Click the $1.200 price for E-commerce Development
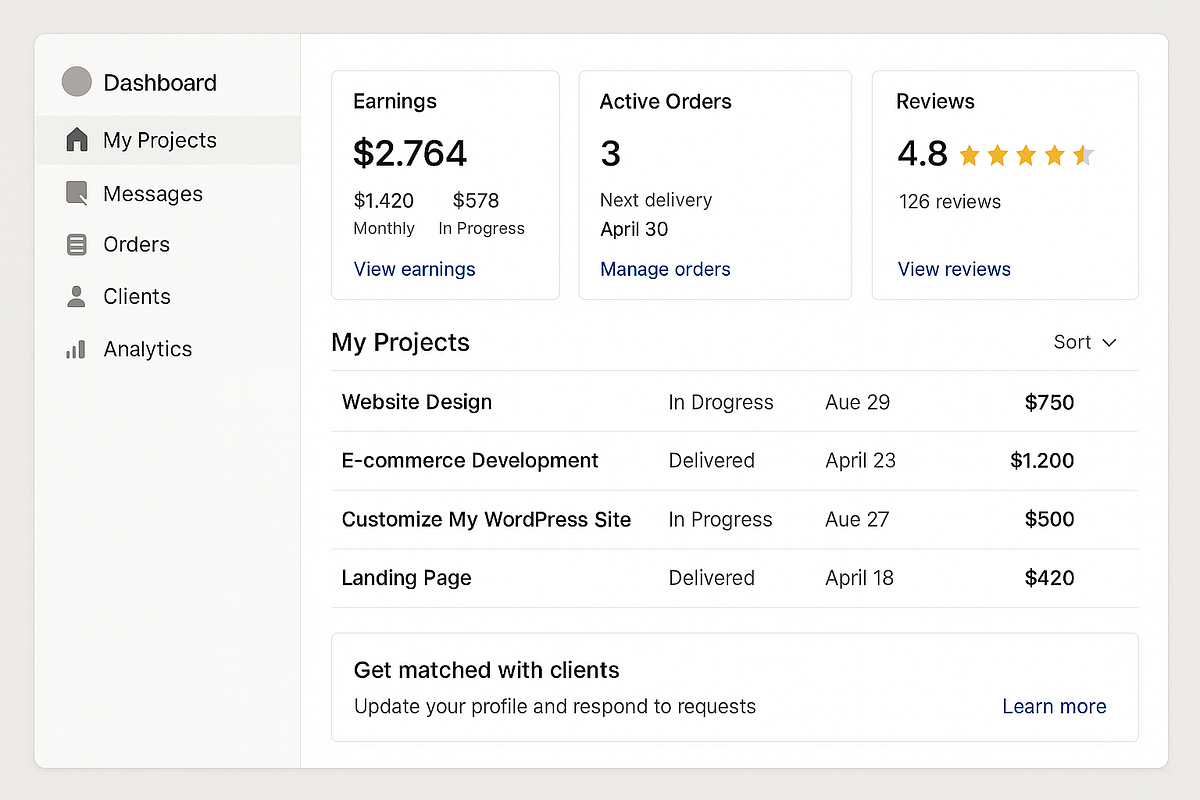Viewport: 1200px width, 800px height. [1042, 461]
